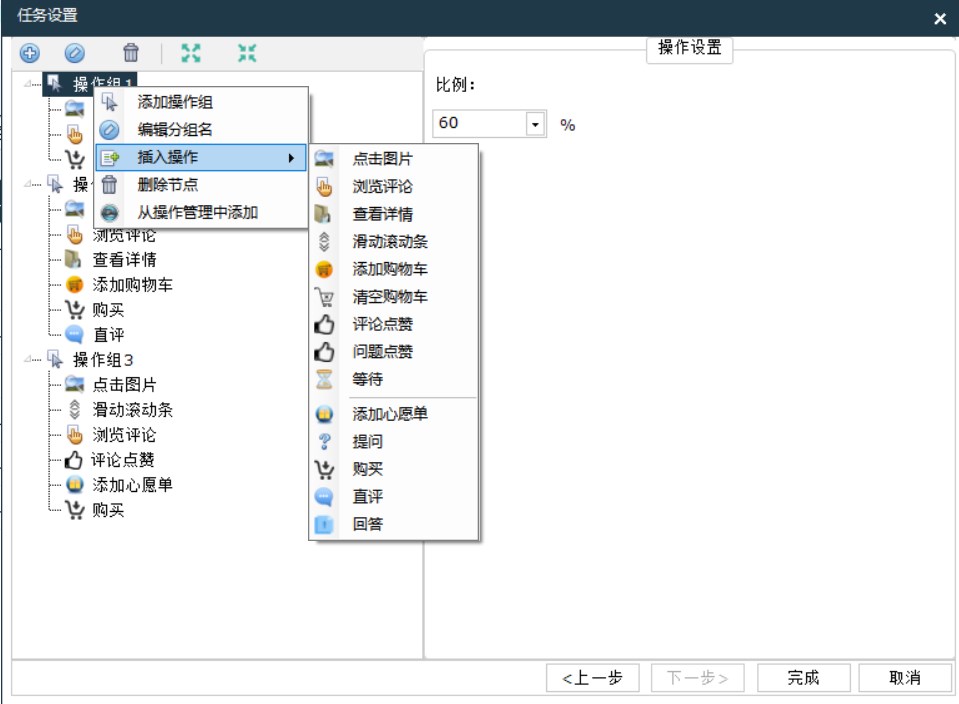Screen dimensions: 959x704
Task: Click the orange basket icon beside submenu 添加购物车
Action: click(x=324, y=269)
